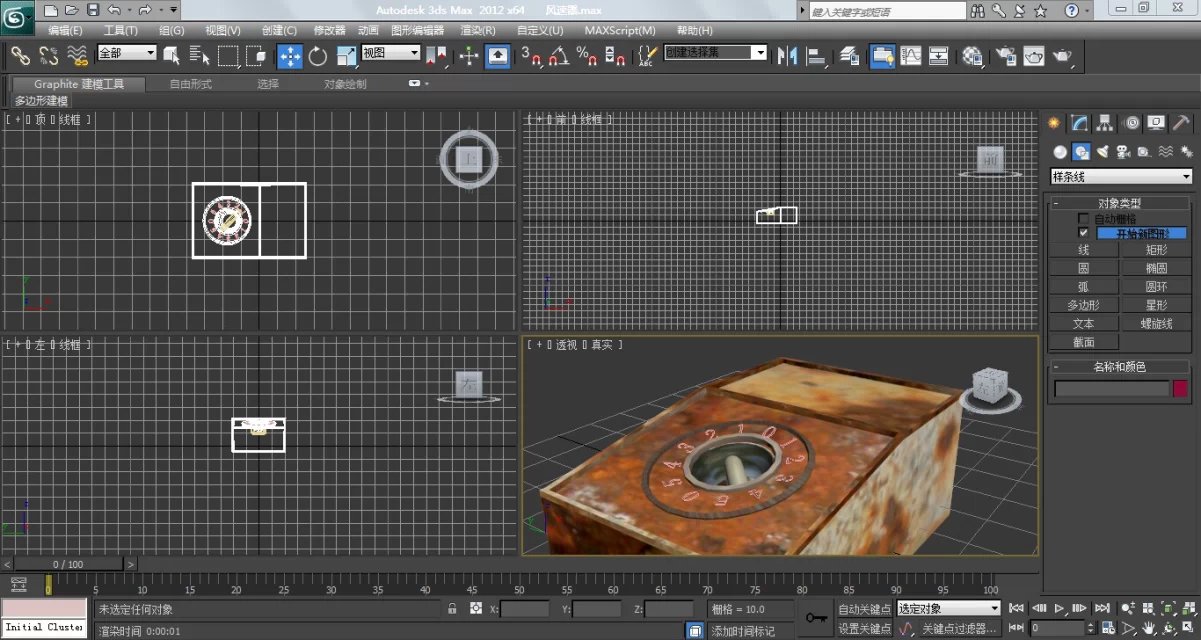Click the 螺旋线 shape button

(x=1155, y=323)
